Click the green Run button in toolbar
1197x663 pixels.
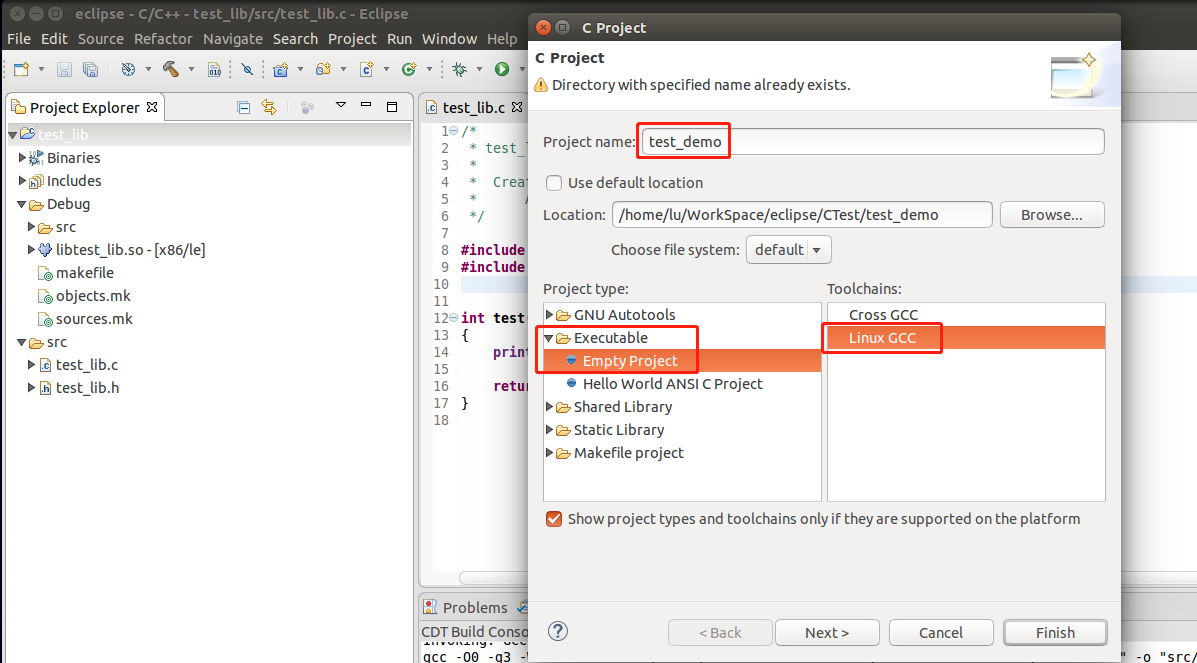[x=501, y=69]
